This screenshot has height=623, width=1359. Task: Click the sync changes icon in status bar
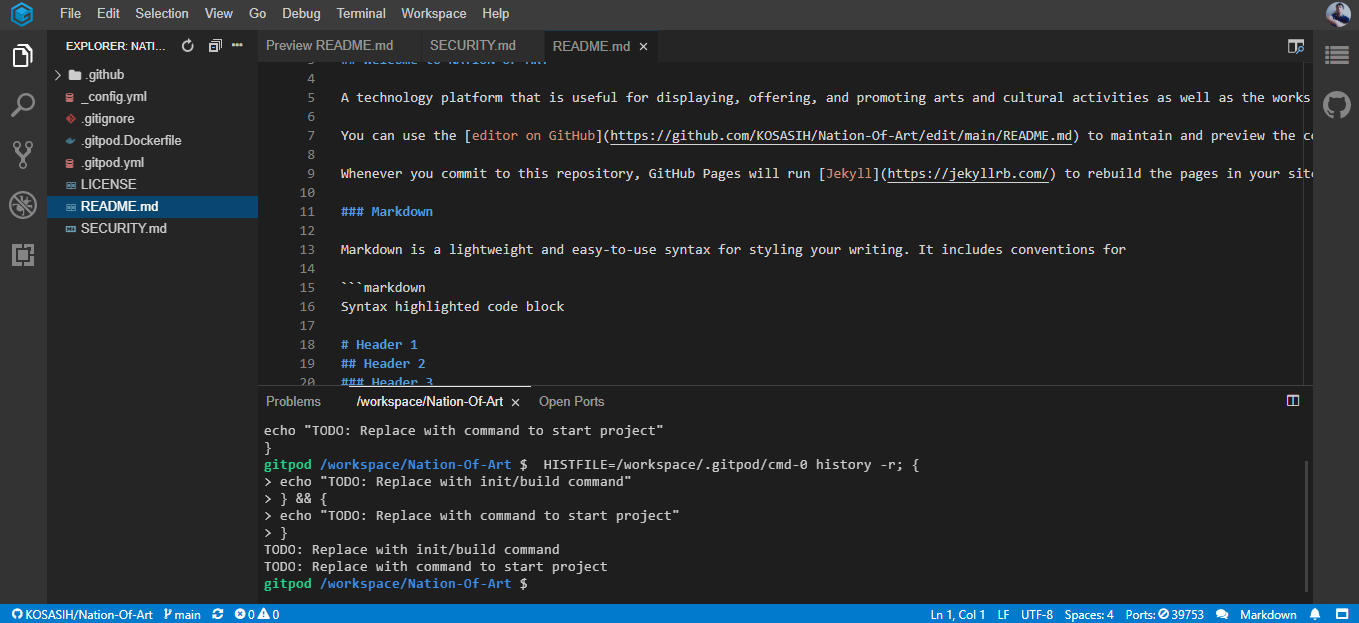pos(218,614)
